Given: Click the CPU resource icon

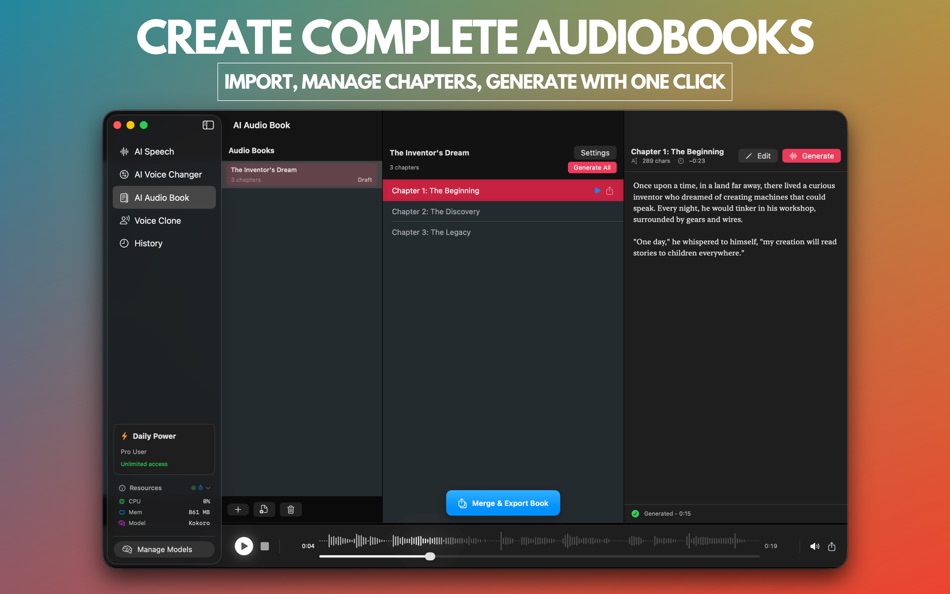Looking at the screenshot, I should click(x=122, y=501).
